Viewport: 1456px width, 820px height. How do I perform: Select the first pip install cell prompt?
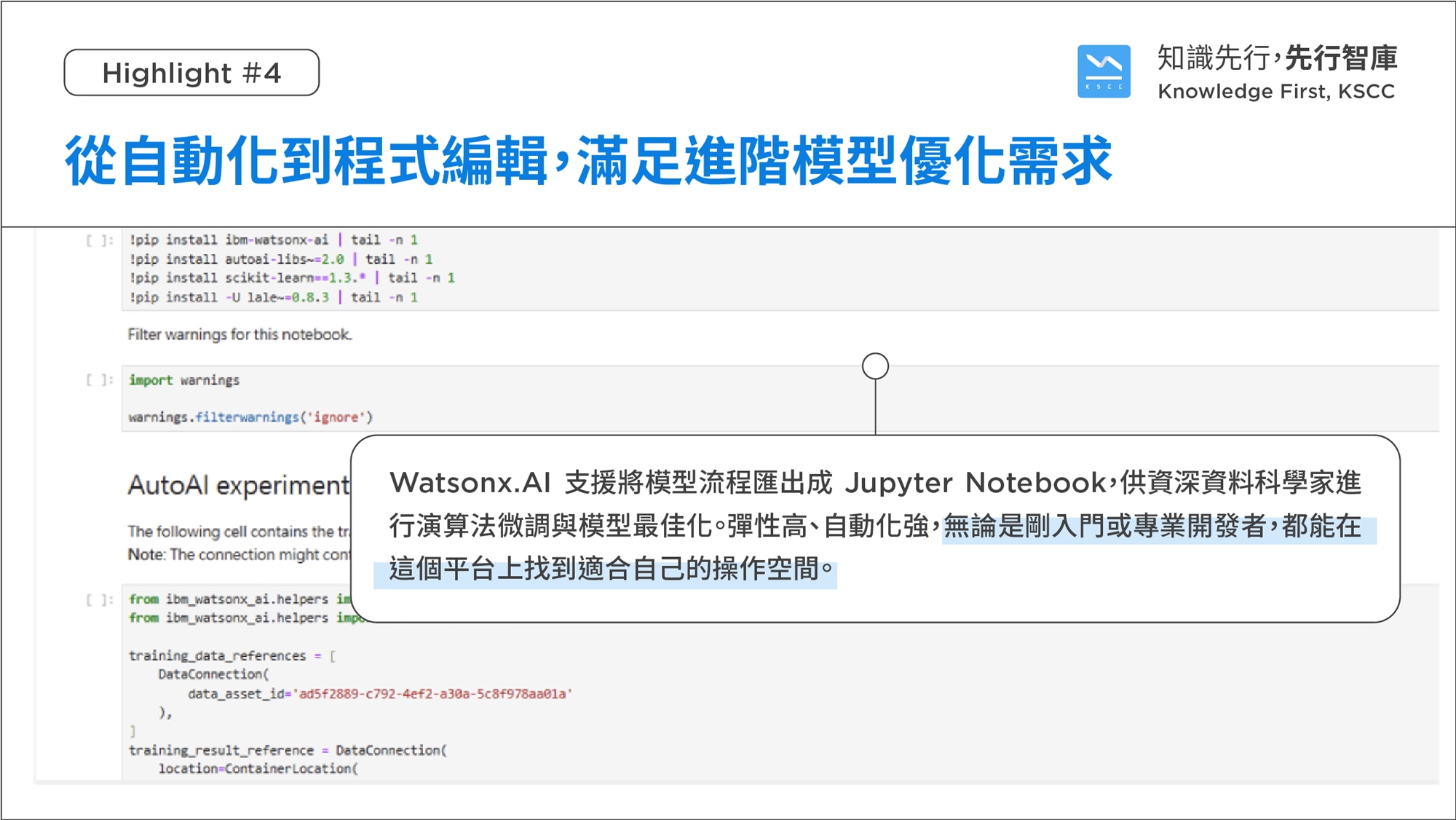[100, 240]
